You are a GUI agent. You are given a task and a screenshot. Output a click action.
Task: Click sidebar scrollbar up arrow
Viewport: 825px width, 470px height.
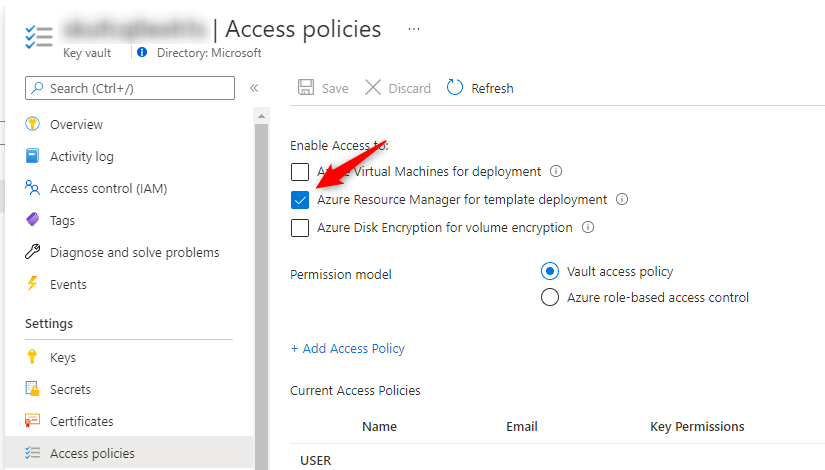[261, 116]
